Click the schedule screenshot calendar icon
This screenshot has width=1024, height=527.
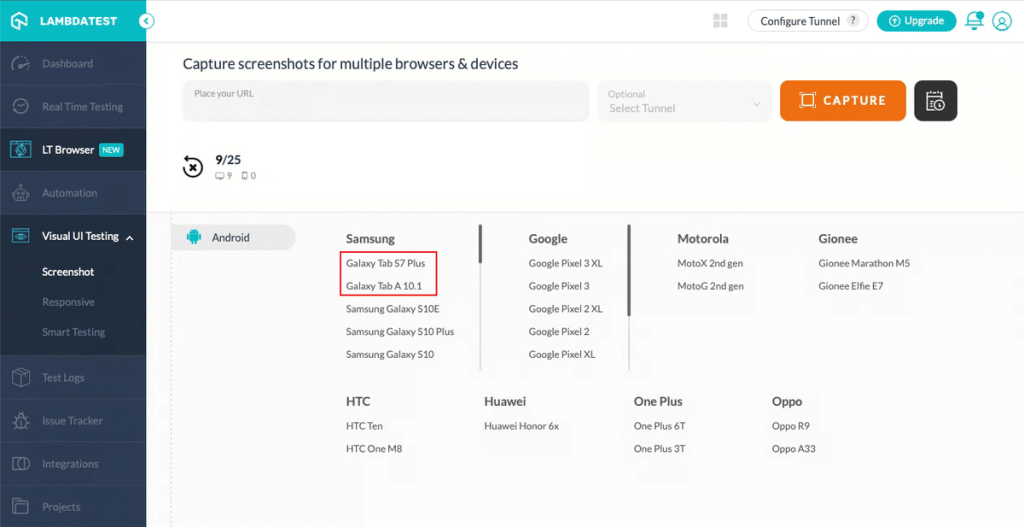(x=935, y=101)
